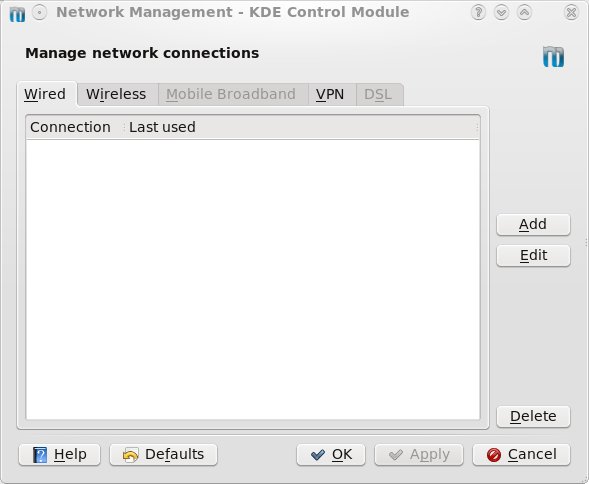This screenshot has width=589, height=484.
Task: Open Help with the bottom Help button
Action: (x=59, y=455)
